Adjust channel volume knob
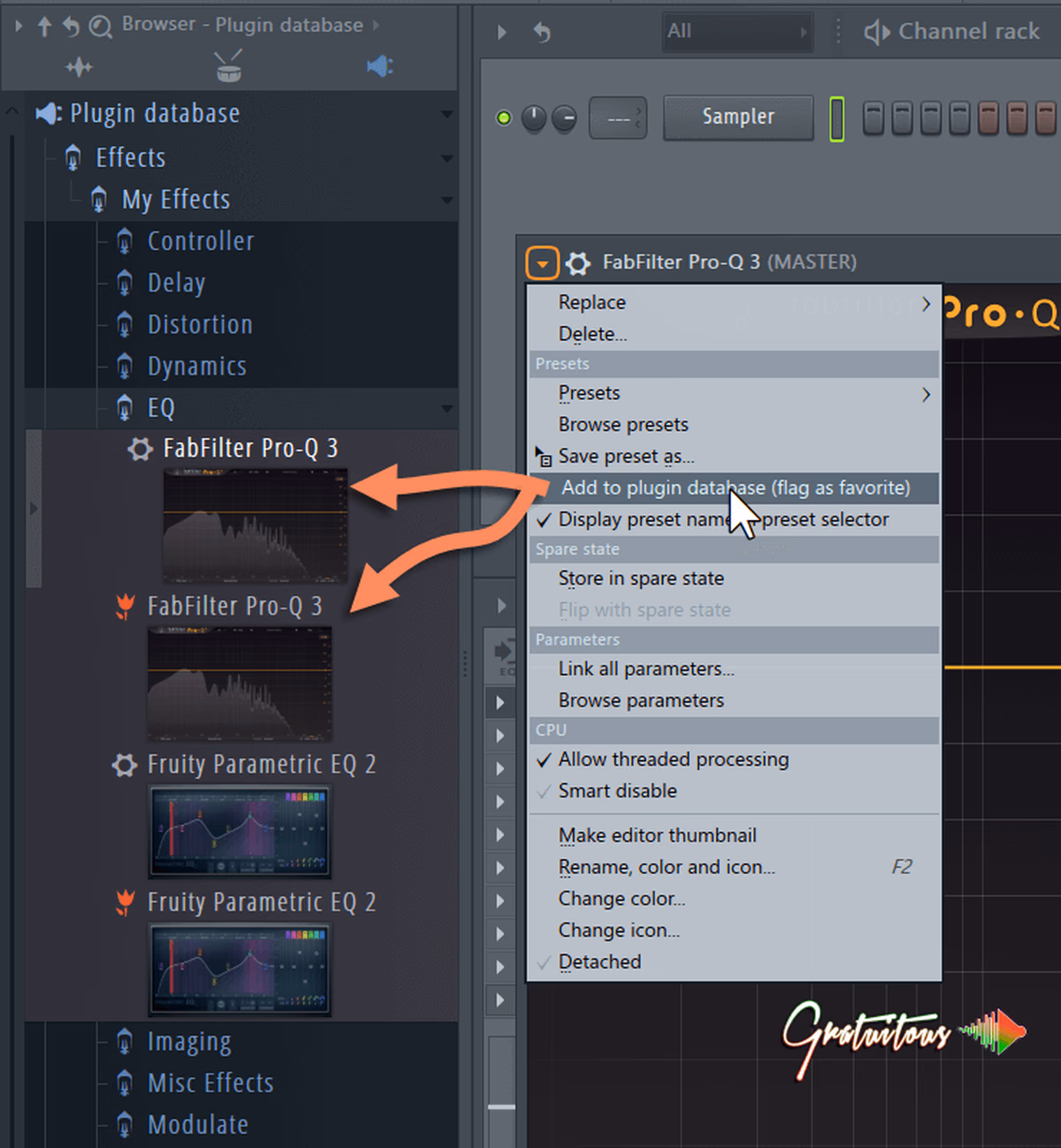1061x1148 pixels. tap(564, 117)
